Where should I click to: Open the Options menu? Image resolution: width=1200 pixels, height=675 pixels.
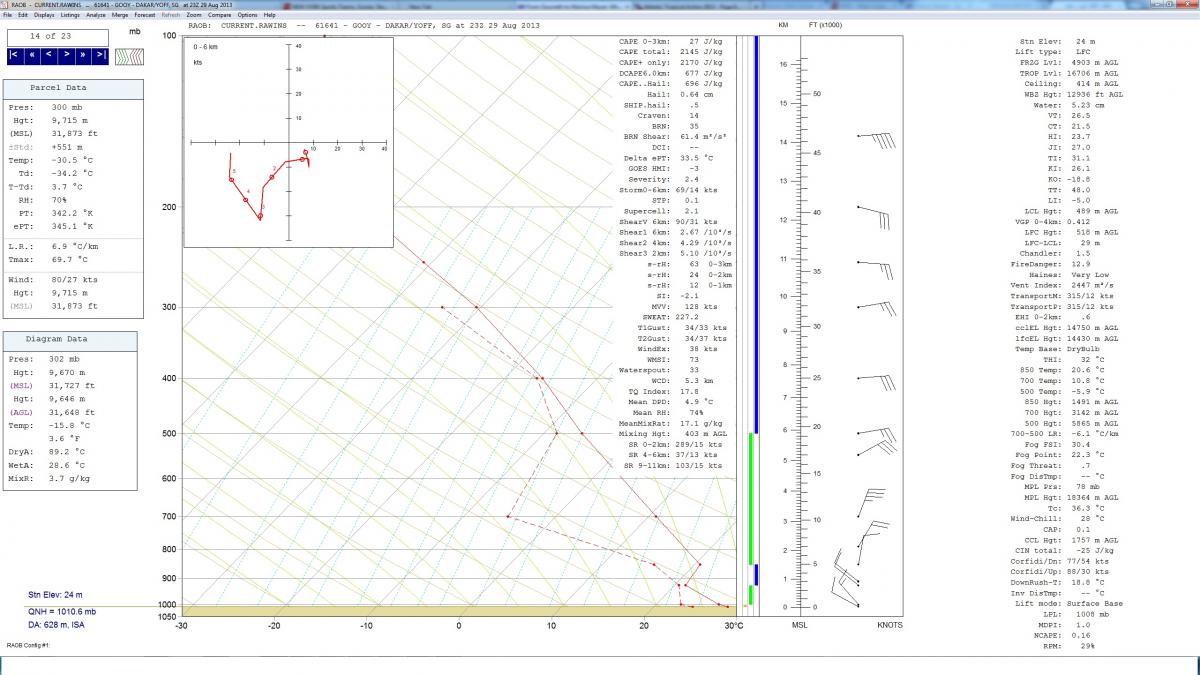(247, 15)
